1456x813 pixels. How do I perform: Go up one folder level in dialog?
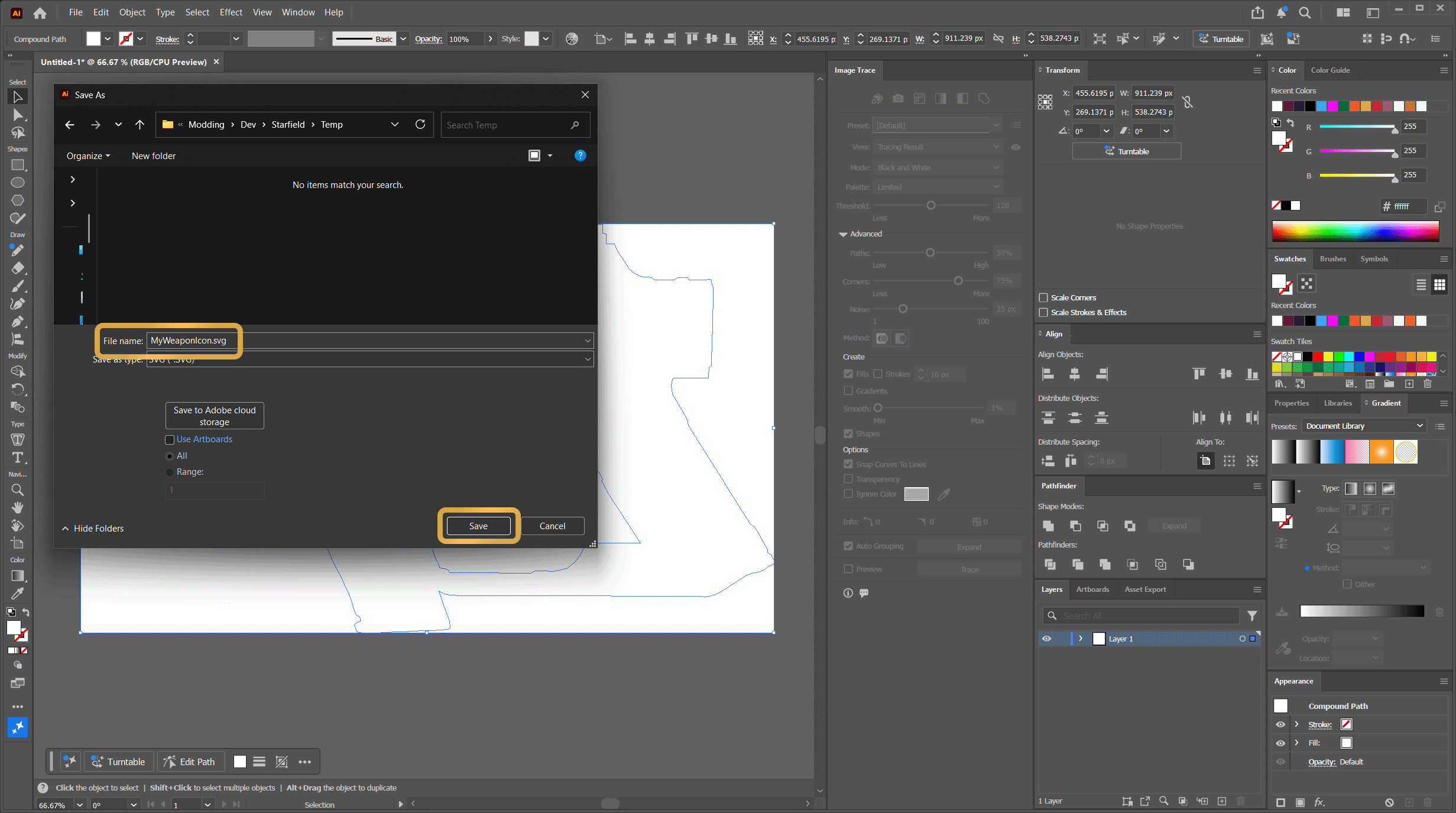click(x=140, y=125)
